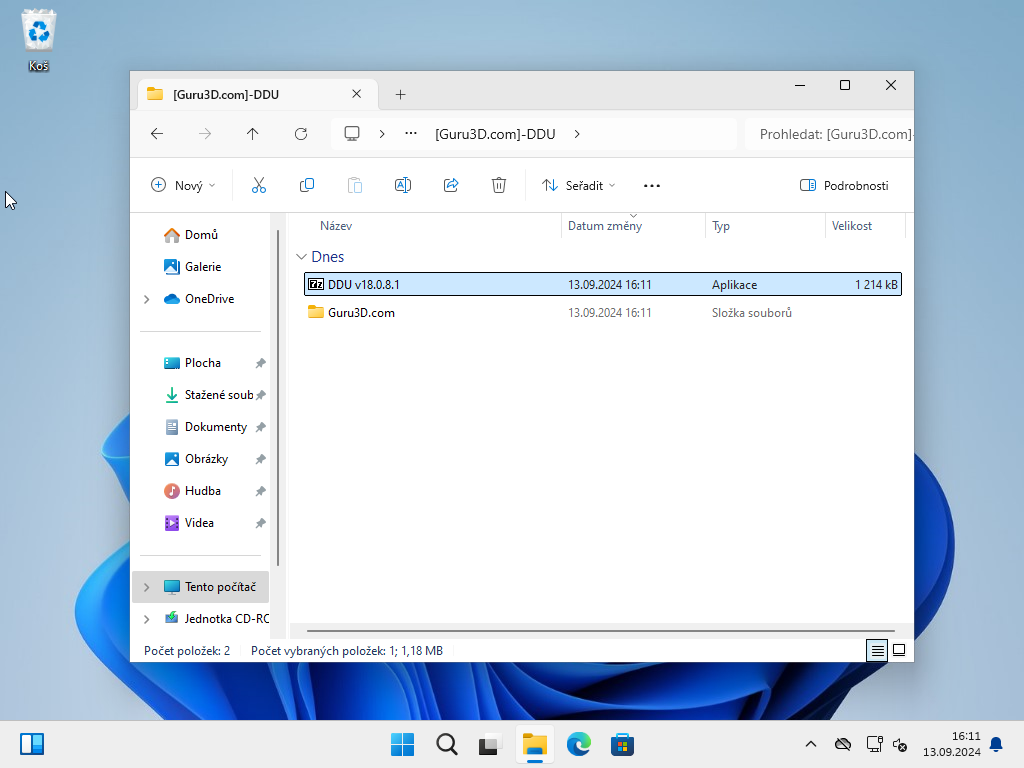Click the Prohledat search field
Screen dimensions: 1024x768
(x=830, y=134)
